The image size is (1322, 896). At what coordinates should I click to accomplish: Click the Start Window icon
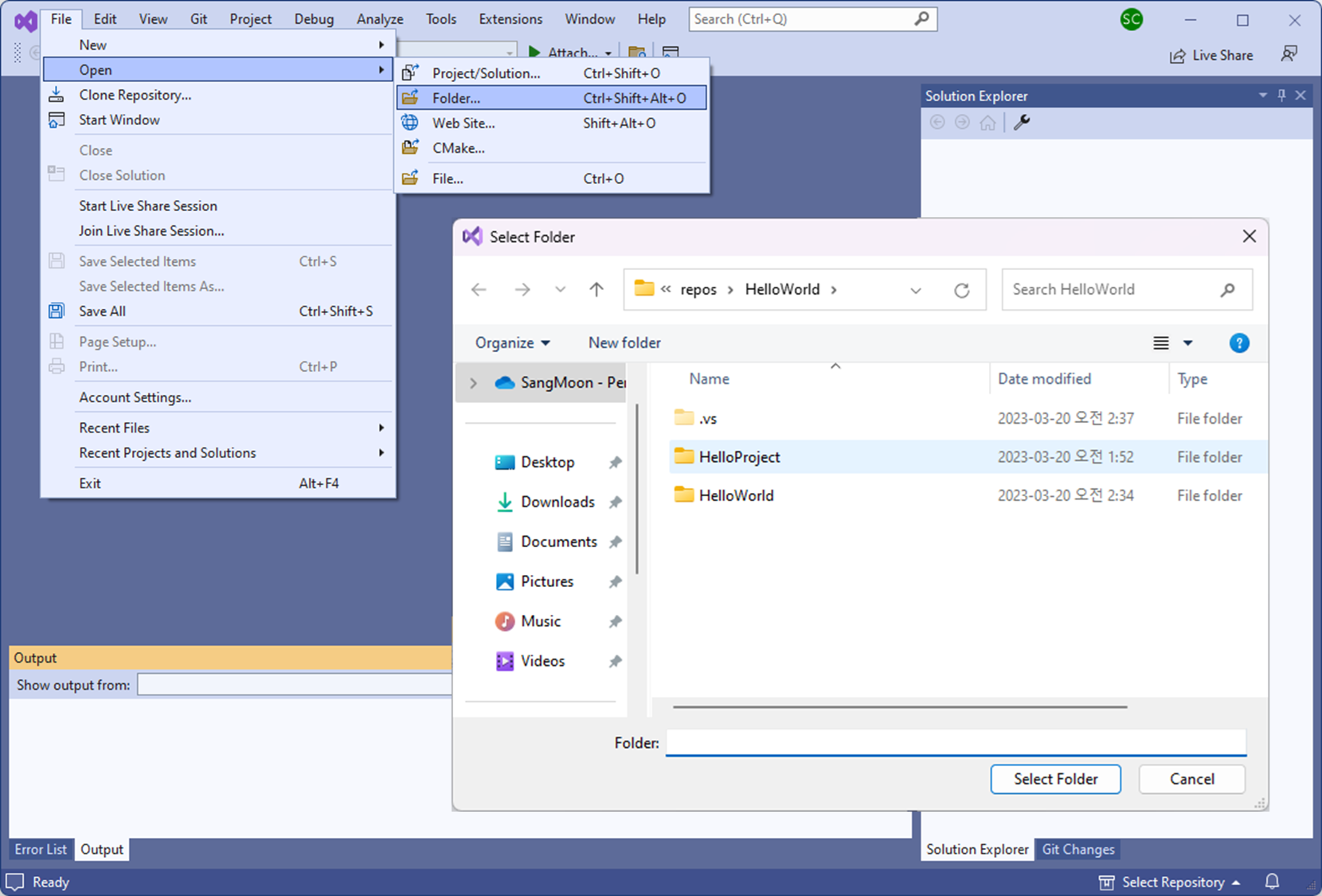[57, 119]
